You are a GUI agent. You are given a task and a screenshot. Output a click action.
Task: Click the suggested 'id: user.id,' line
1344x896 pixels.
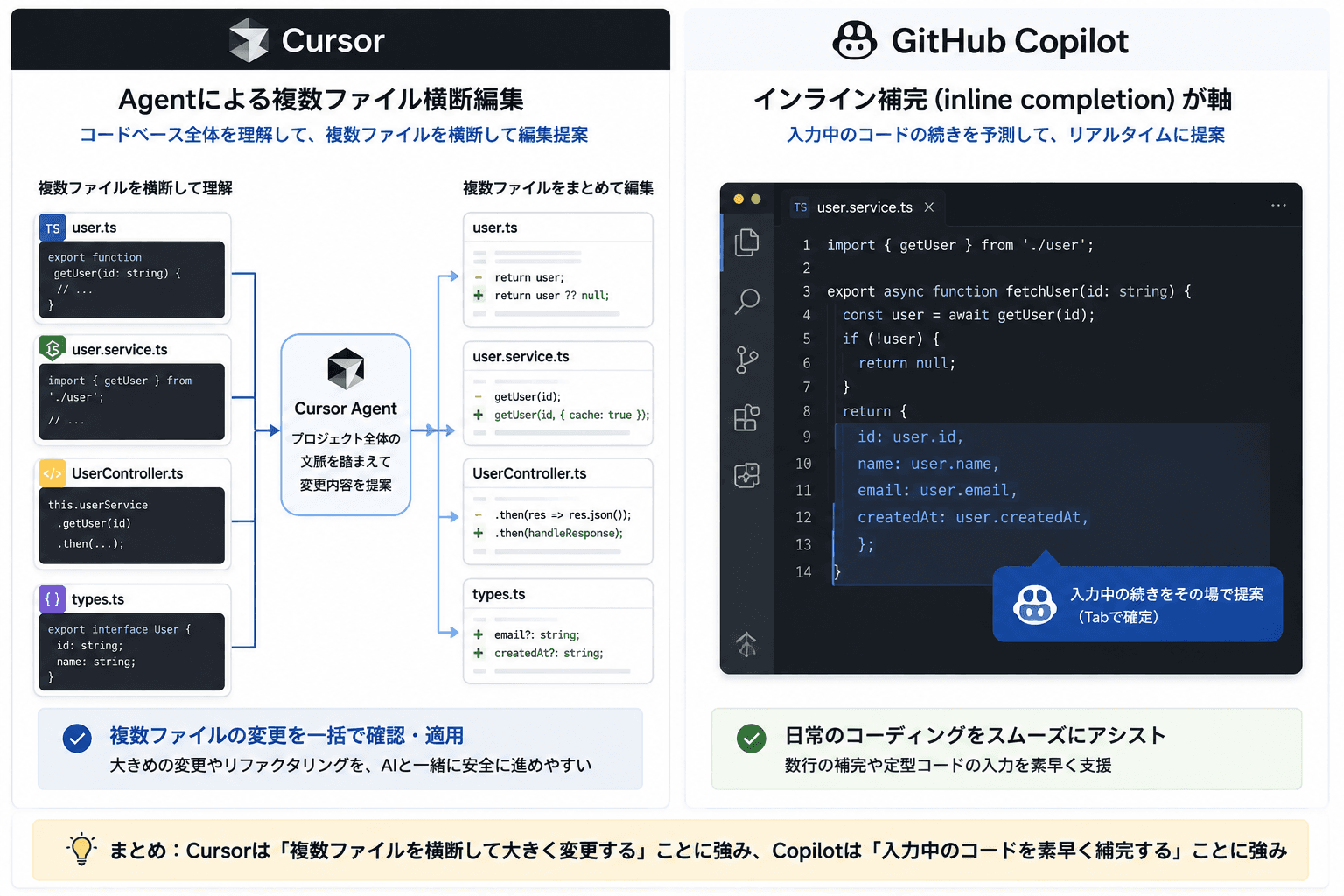pos(910,437)
